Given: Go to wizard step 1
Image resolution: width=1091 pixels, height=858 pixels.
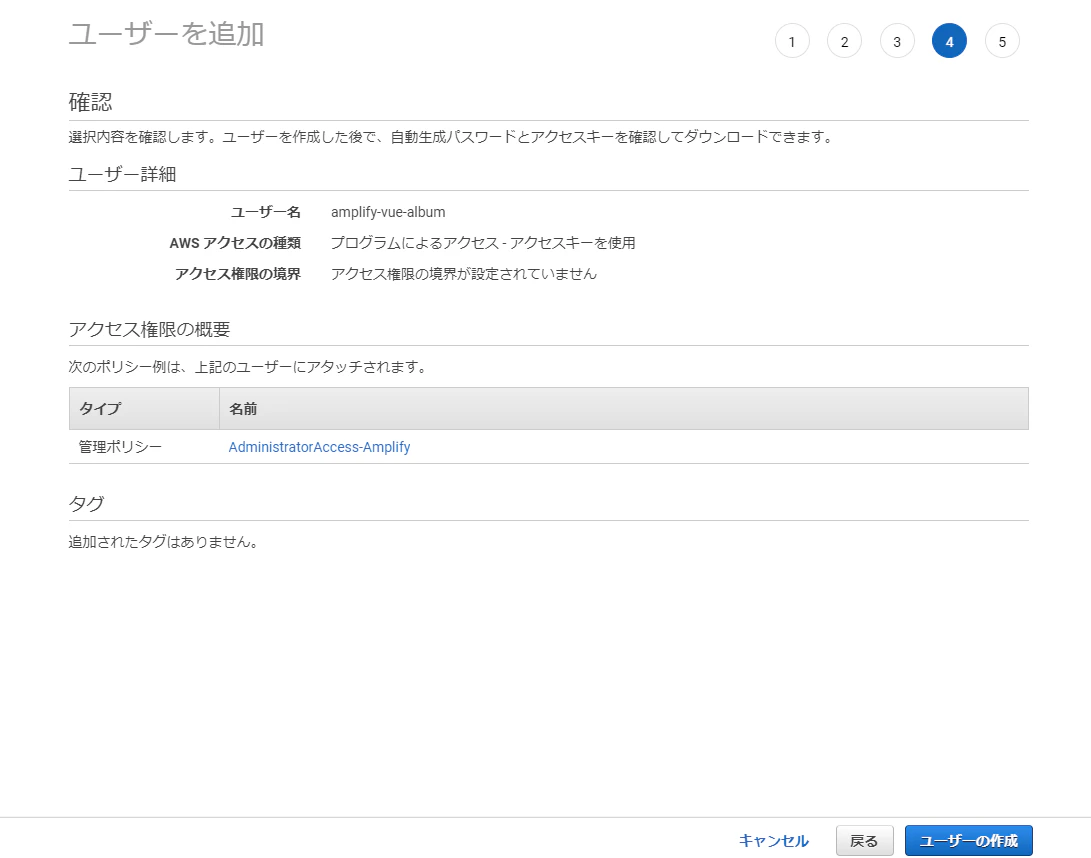Looking at the screenshot, I should pos(792,41).
